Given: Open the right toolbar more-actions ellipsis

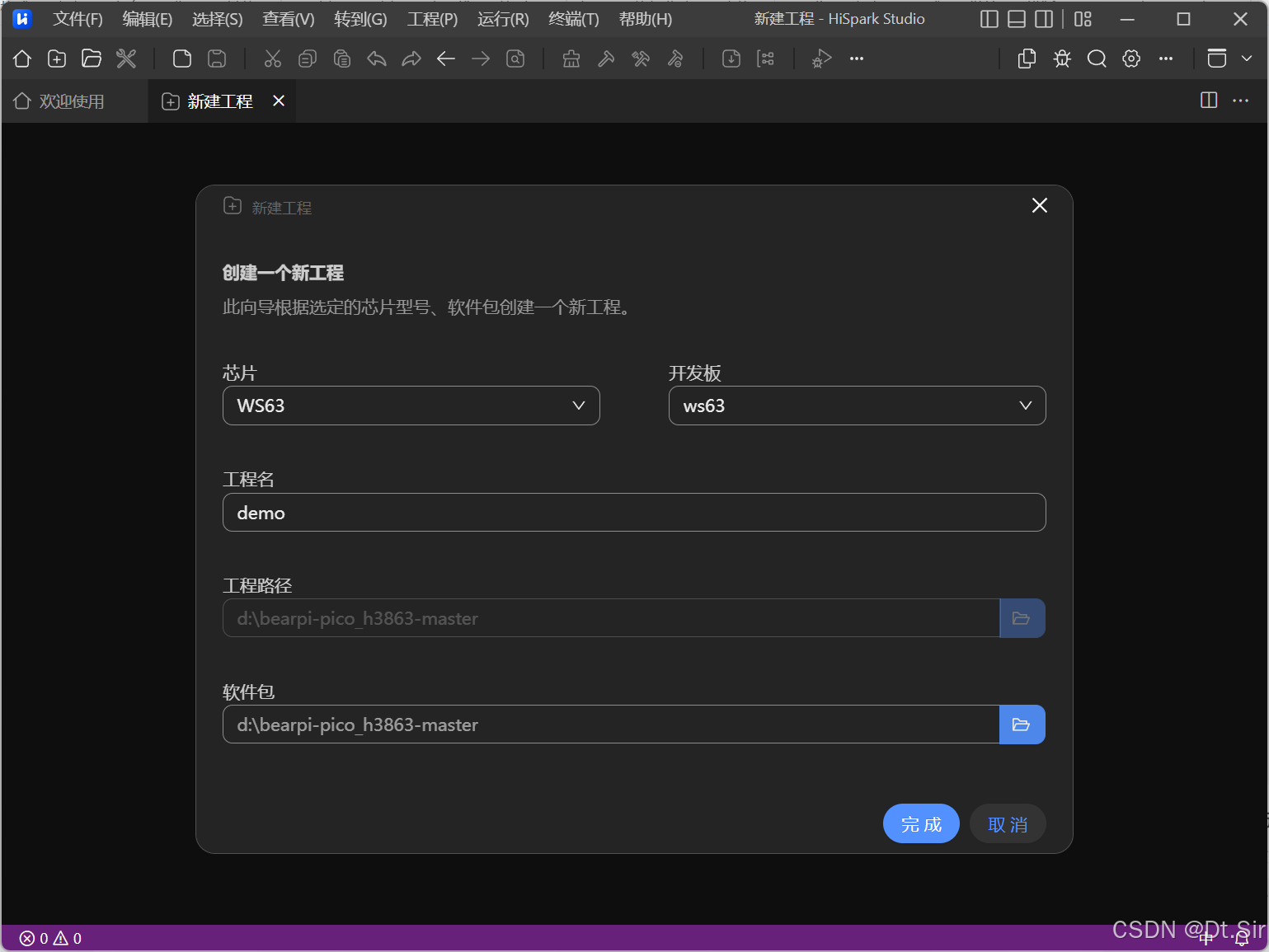Looking at the screenshot, I should [1166, 59].
